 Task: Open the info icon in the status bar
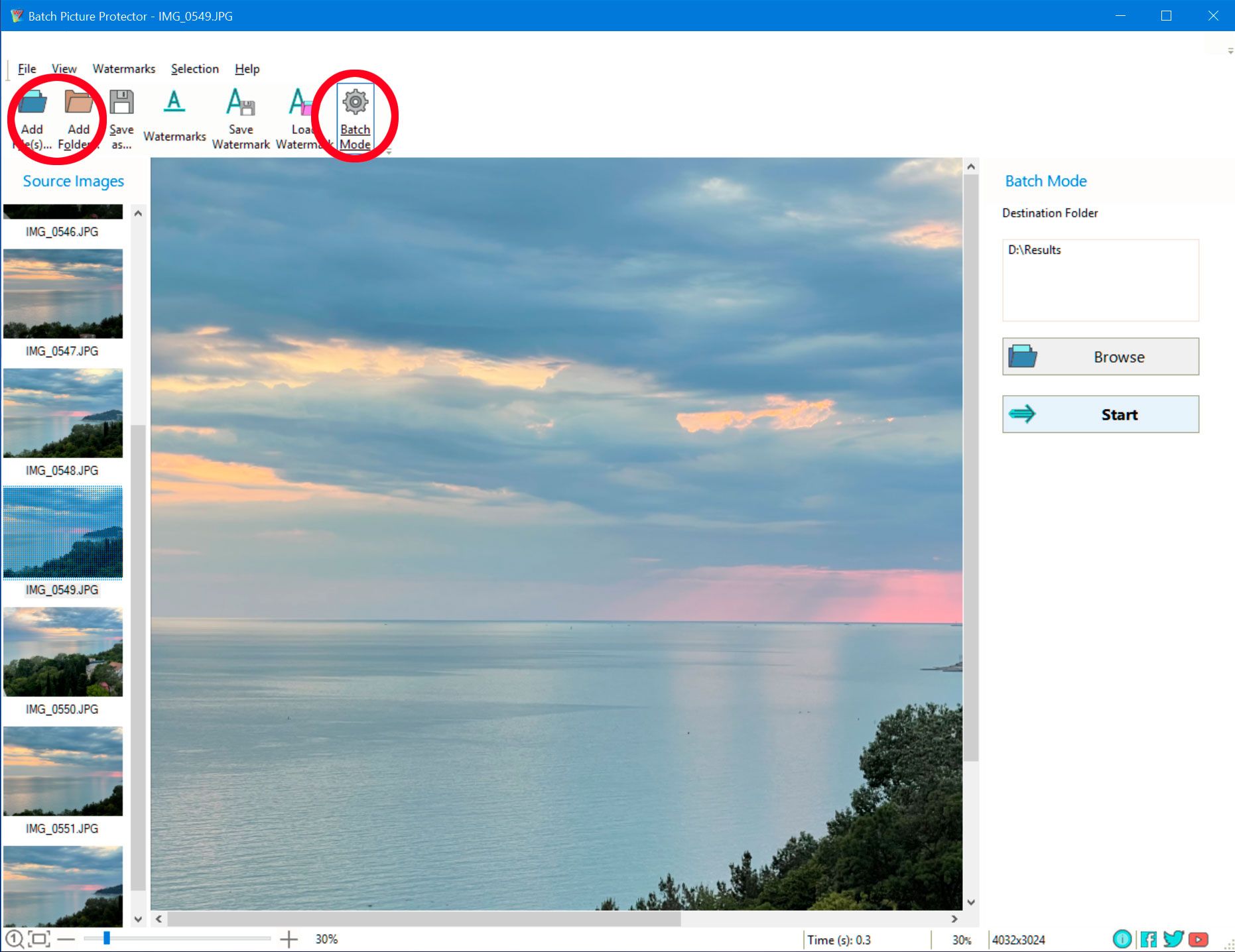pyautogui.click(x=1122, y=939)
